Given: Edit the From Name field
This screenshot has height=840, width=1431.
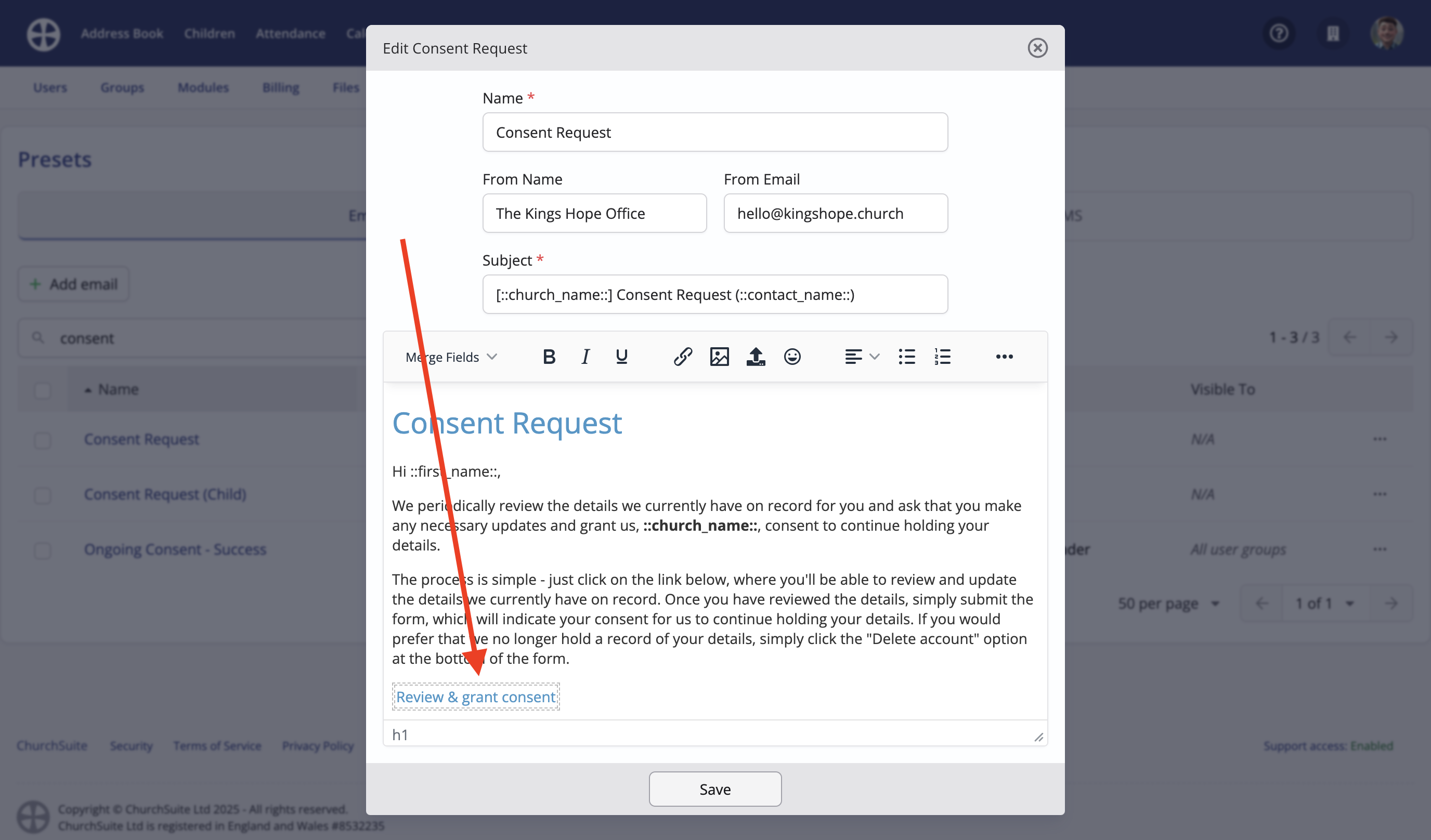Looking at the screenshot, I should coord(594,214).
